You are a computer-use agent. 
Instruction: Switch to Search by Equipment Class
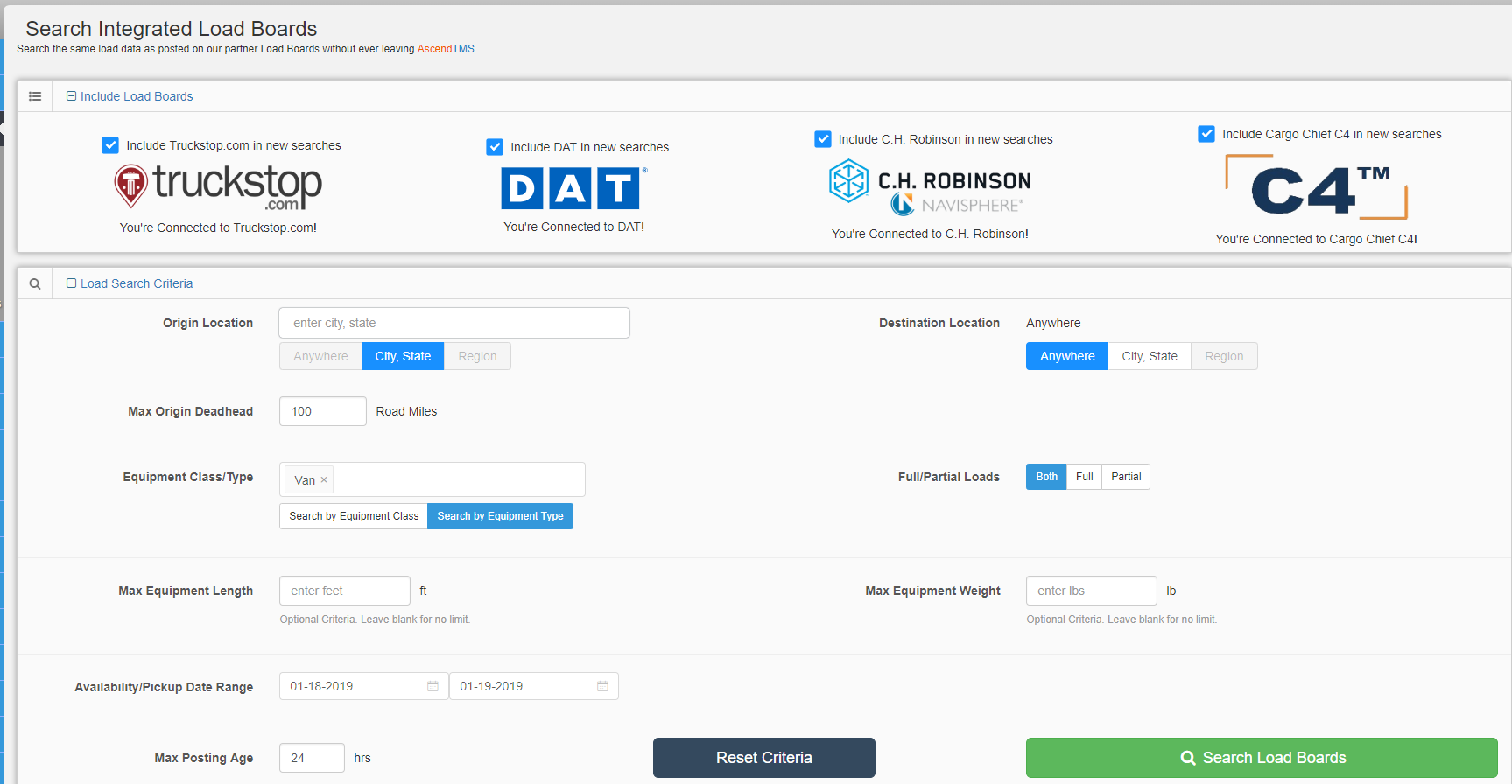[x=354, y=516]
